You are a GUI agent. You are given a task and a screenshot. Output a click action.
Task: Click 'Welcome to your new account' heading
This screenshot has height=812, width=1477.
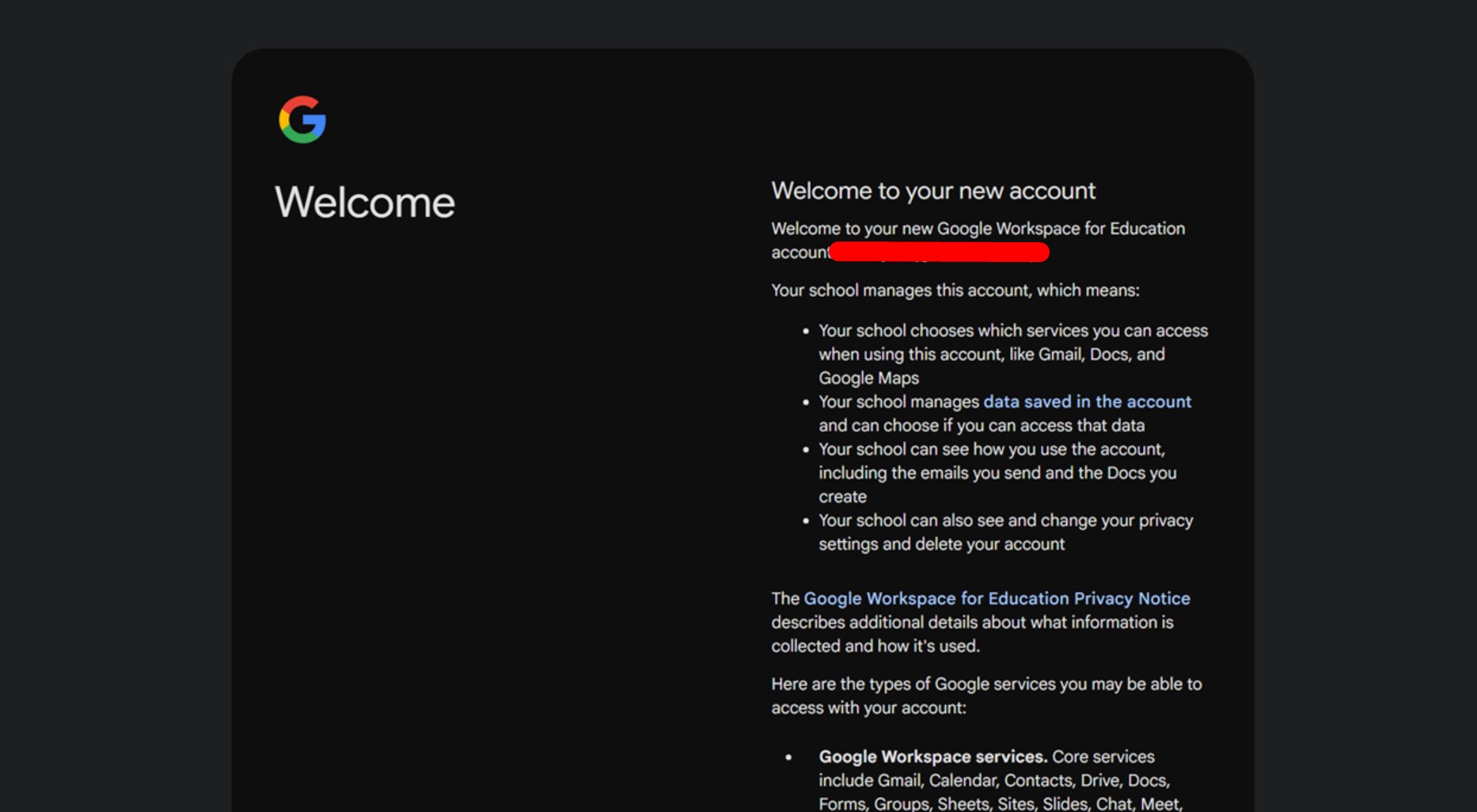933,191
